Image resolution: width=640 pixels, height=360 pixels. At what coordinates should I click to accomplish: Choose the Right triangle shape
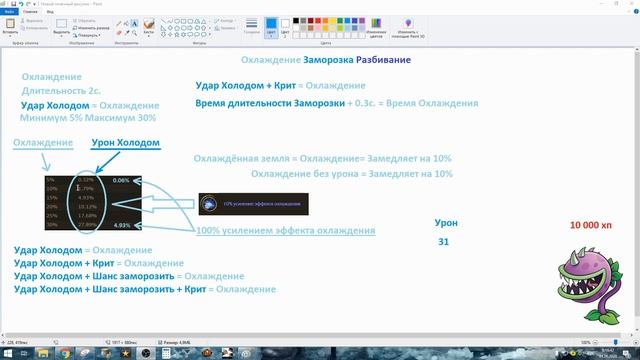coord(163,28)
